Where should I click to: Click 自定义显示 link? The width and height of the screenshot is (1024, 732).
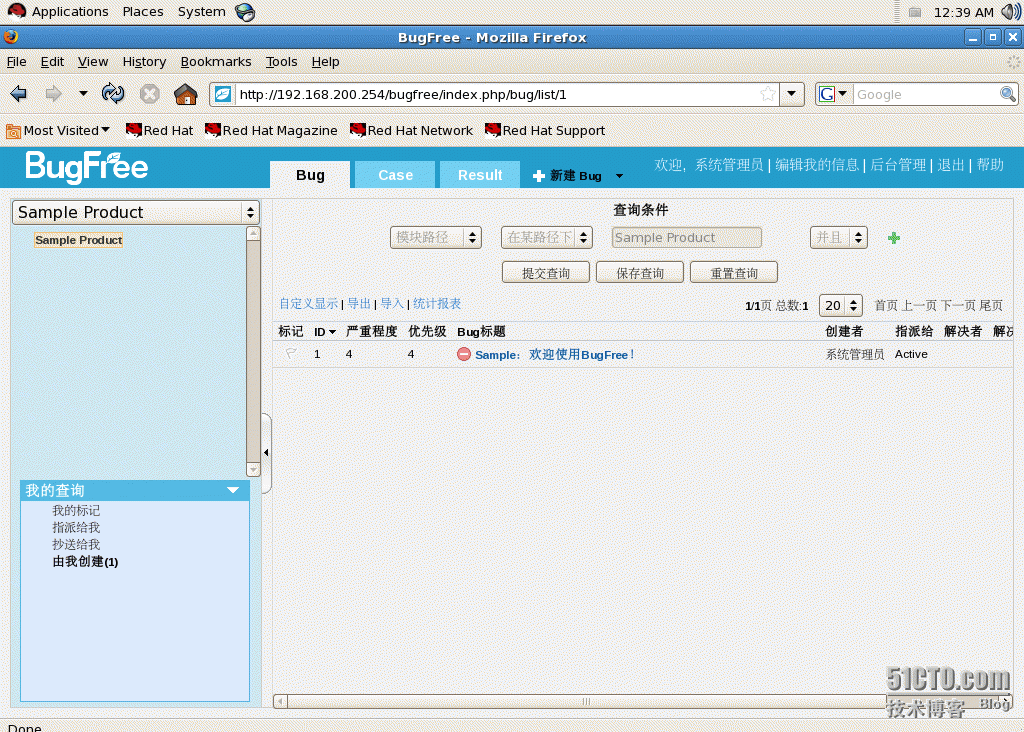tap(308, 304)
